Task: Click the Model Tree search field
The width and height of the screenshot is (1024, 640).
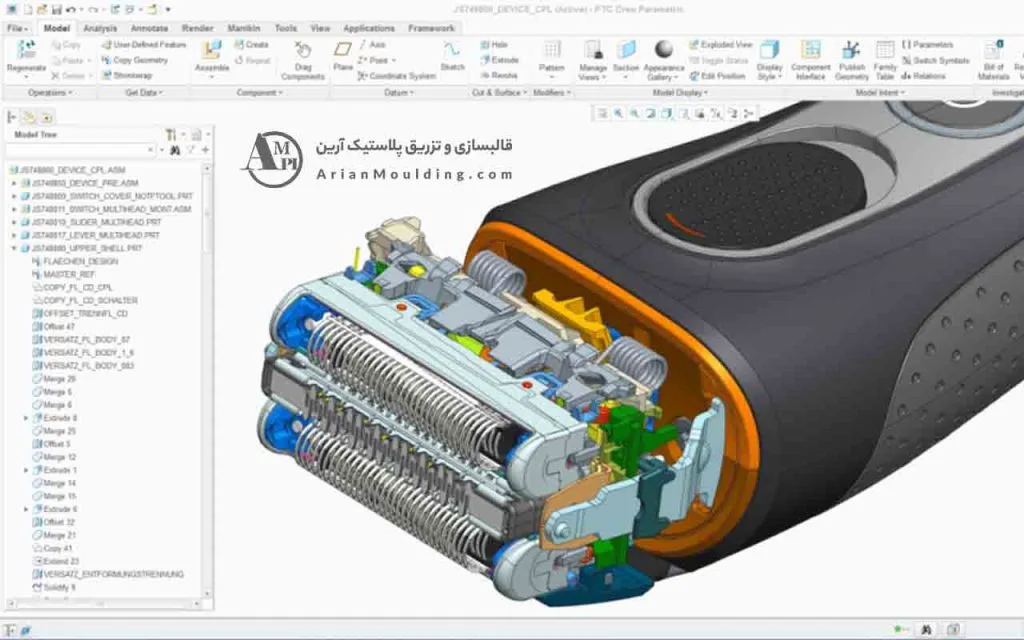Action: coord(80,150)
